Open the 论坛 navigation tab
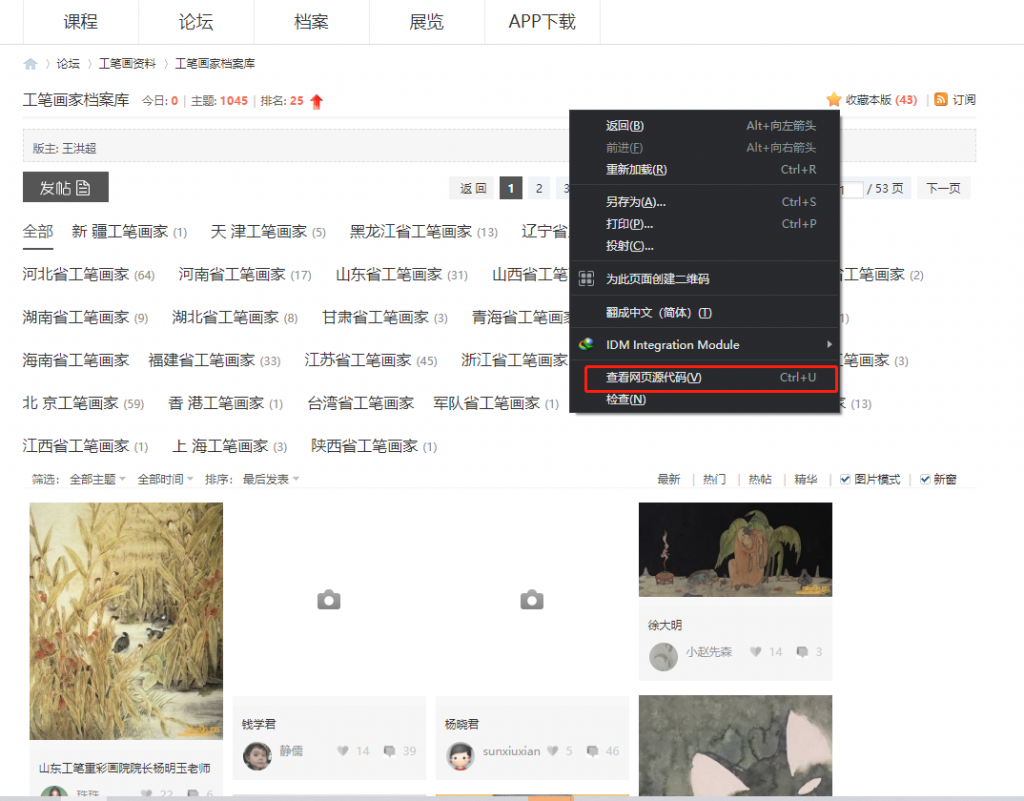 [x=196, y=22]
